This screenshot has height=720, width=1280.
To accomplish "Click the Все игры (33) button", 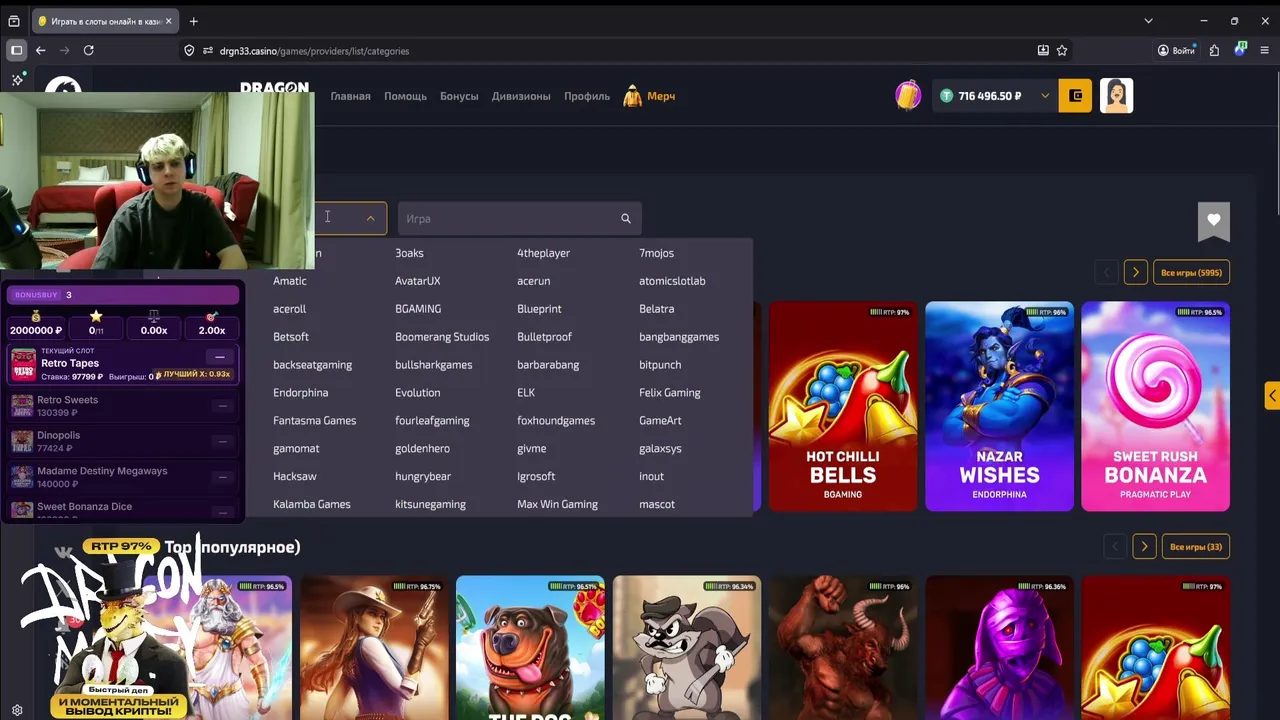I will tap(1196, 547).
